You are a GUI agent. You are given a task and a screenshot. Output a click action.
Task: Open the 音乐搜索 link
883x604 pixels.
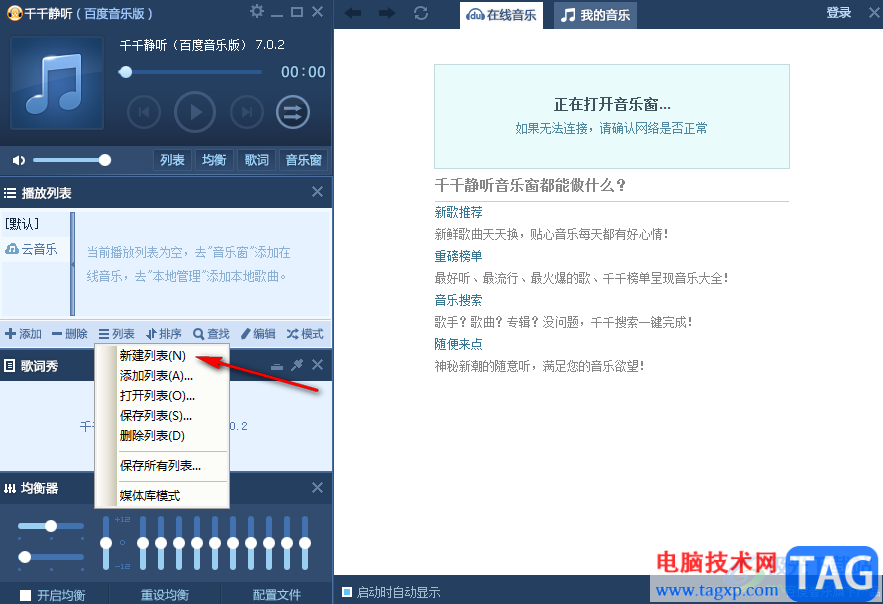[458, 300]
